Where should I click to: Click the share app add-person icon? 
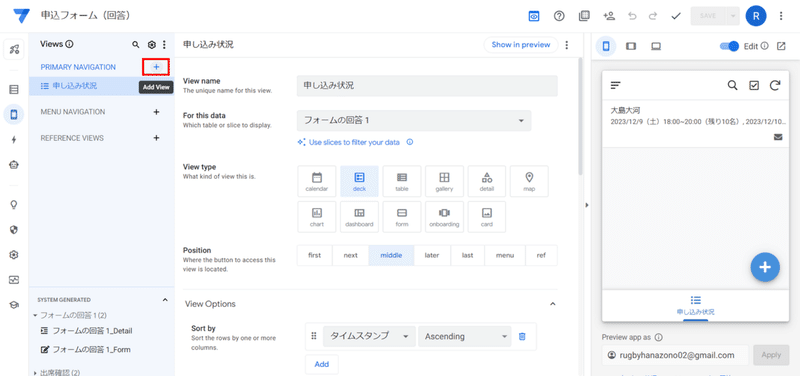(609, 16)
